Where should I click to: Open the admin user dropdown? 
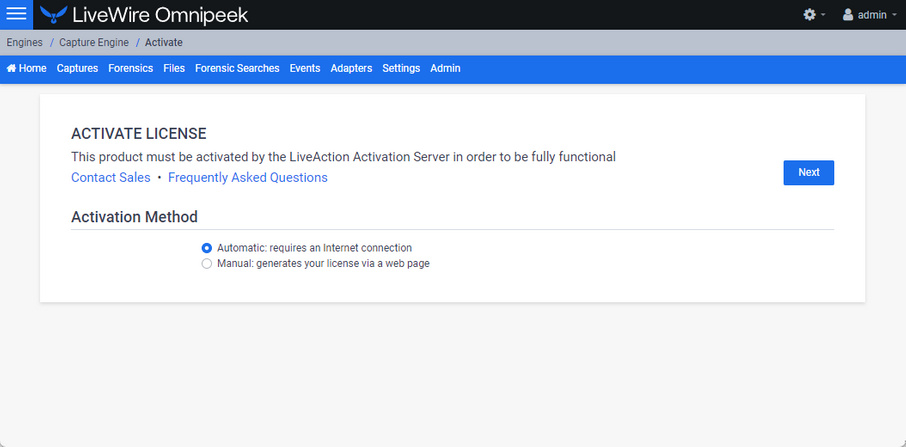pyautogui.click(x=869, y=15)
